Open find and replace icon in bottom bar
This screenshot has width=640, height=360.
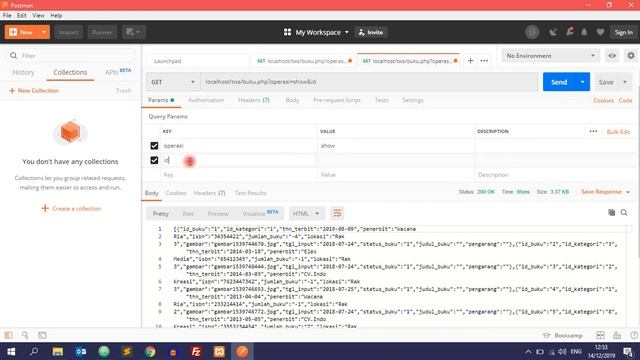(x=25, y=335)
